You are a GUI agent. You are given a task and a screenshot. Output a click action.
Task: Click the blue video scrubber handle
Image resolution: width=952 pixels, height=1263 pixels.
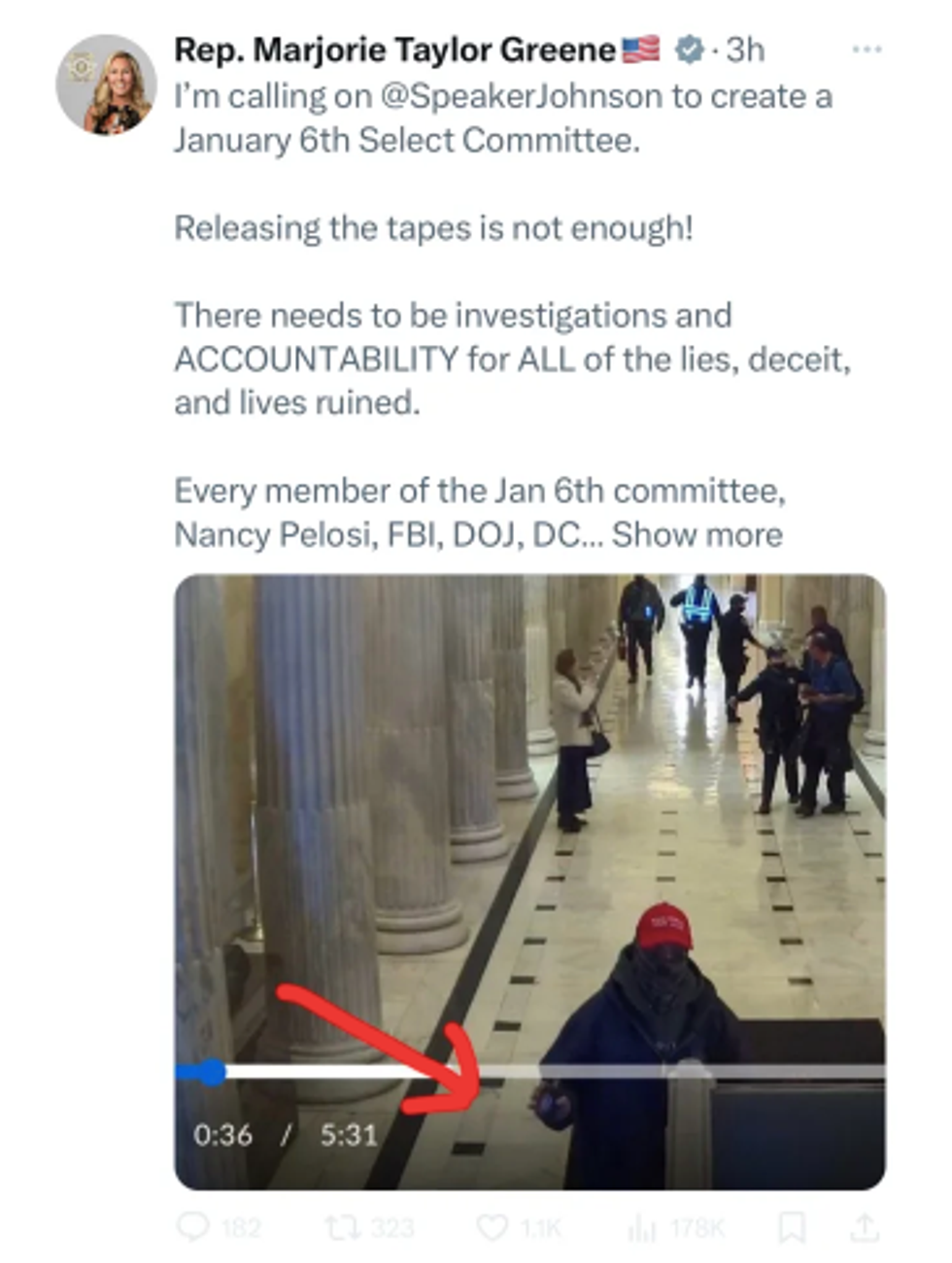(211, 1072)
